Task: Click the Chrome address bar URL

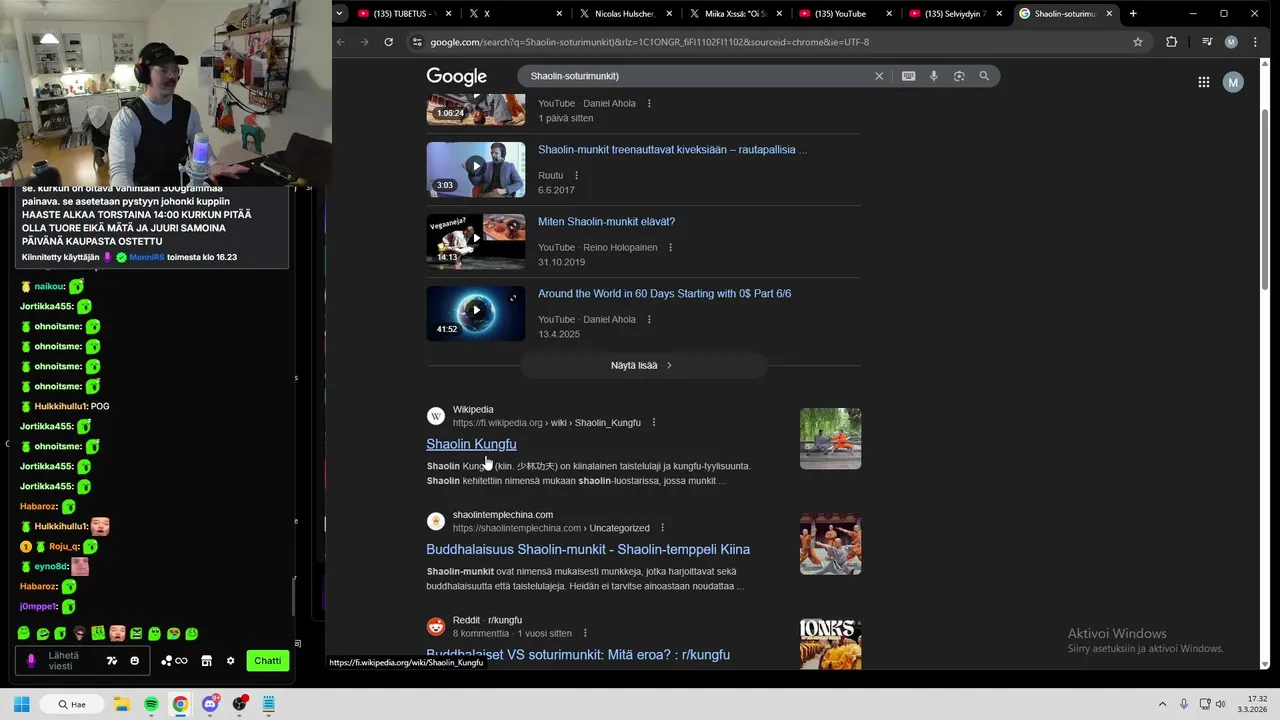Action: pyautogui.click(x=649, y=42)
